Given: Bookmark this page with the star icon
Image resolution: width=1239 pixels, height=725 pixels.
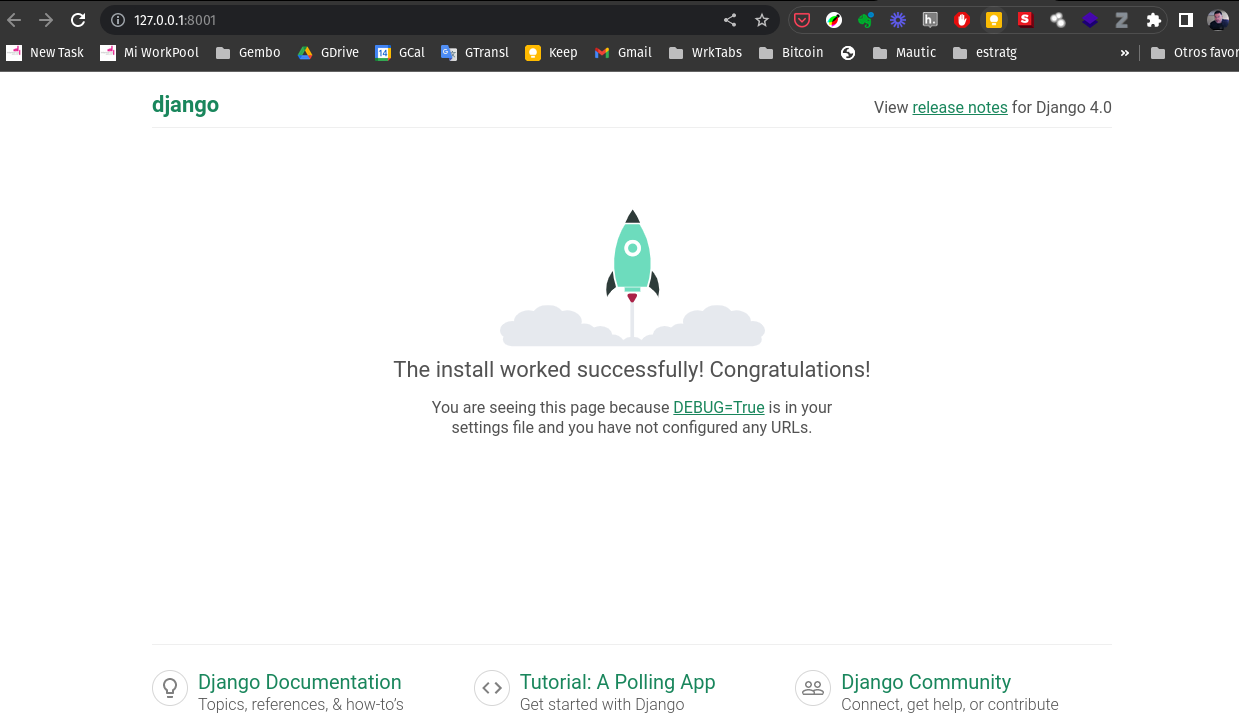Looking at the screenshot, I should click(762, 20).
